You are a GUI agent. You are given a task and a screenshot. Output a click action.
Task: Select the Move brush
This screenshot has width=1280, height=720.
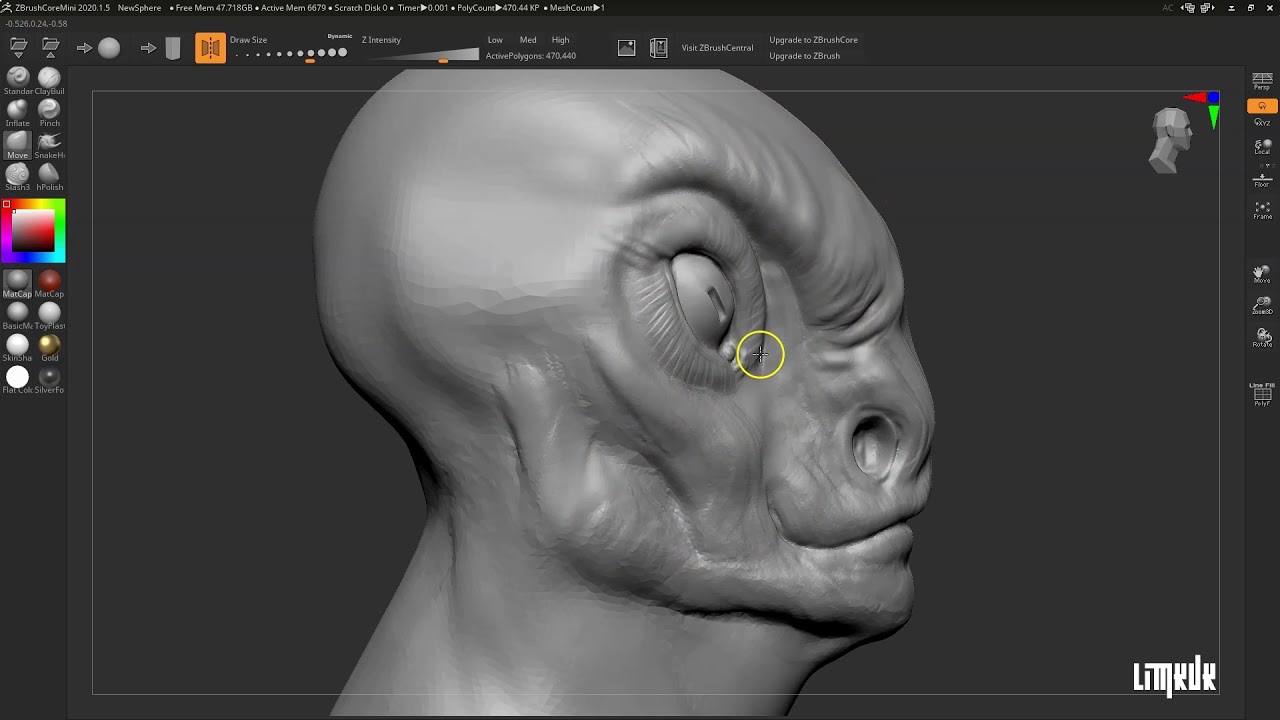coord(18,146)
